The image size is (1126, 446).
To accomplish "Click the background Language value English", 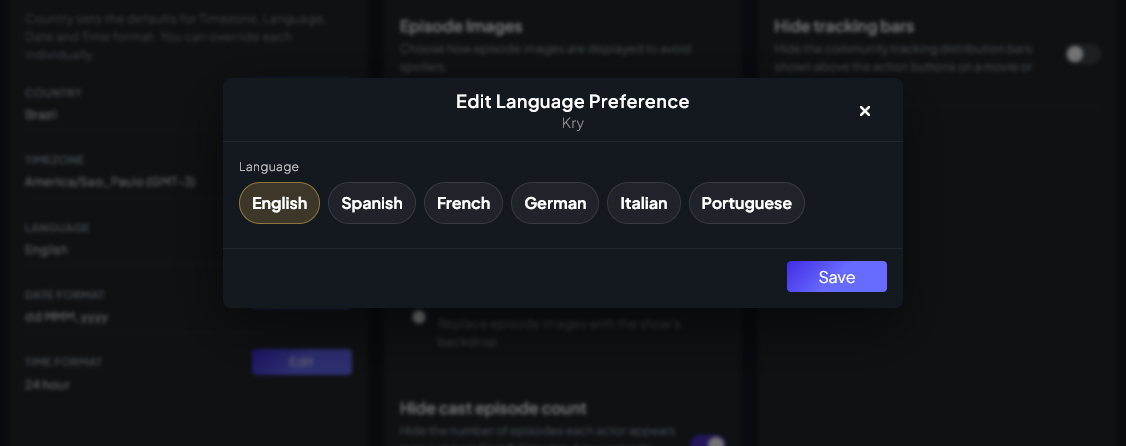I will click(x=46, y=250).
